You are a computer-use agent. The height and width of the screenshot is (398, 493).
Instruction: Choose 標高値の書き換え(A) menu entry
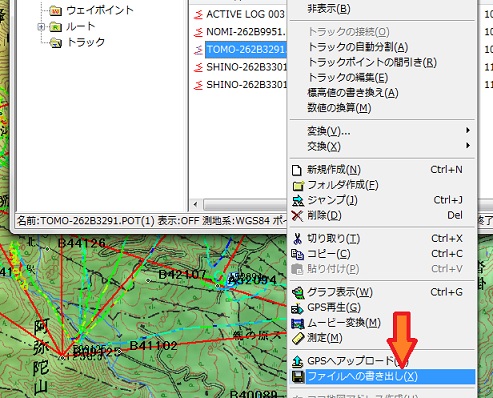(353, 93)
